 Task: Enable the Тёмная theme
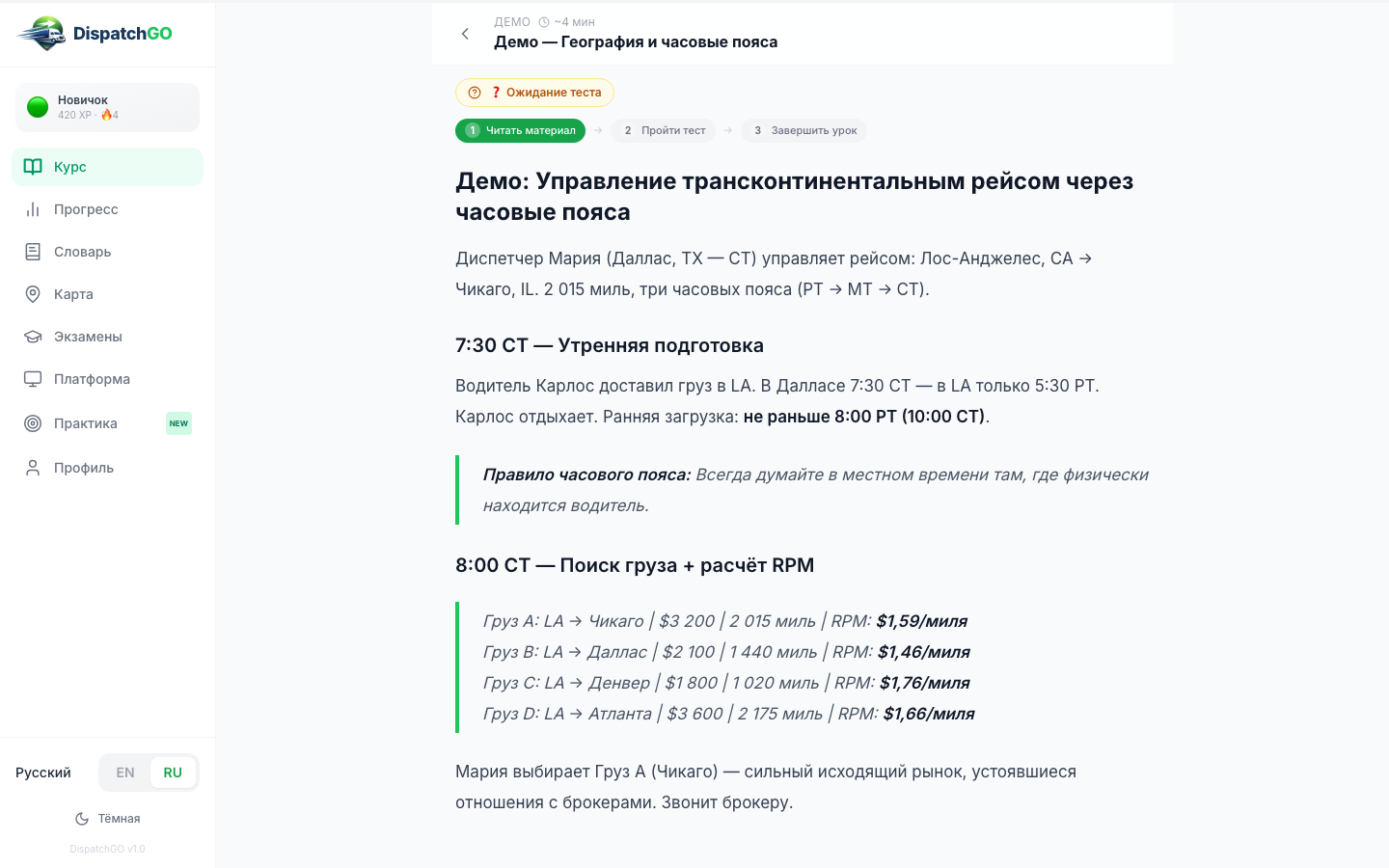point(108,819)
